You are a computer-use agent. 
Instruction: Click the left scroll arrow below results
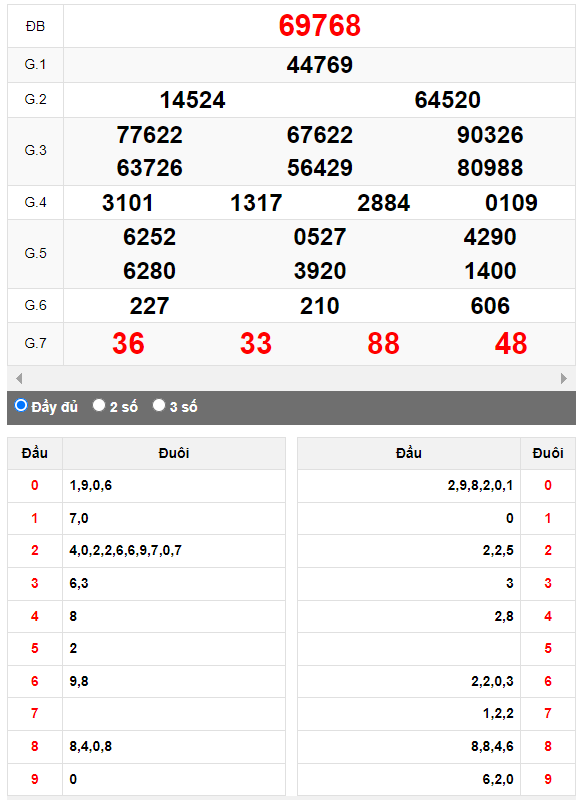coord(19,379)
